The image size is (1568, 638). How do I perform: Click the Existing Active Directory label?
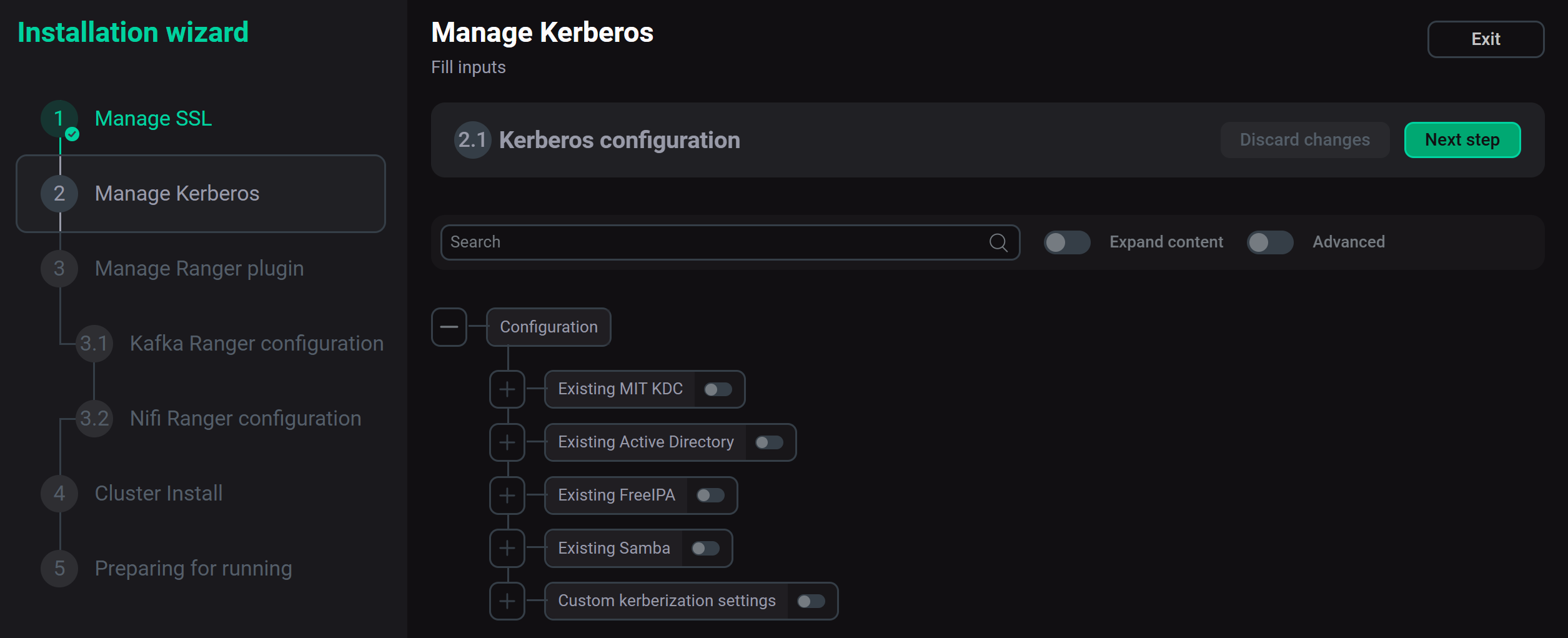646,442
